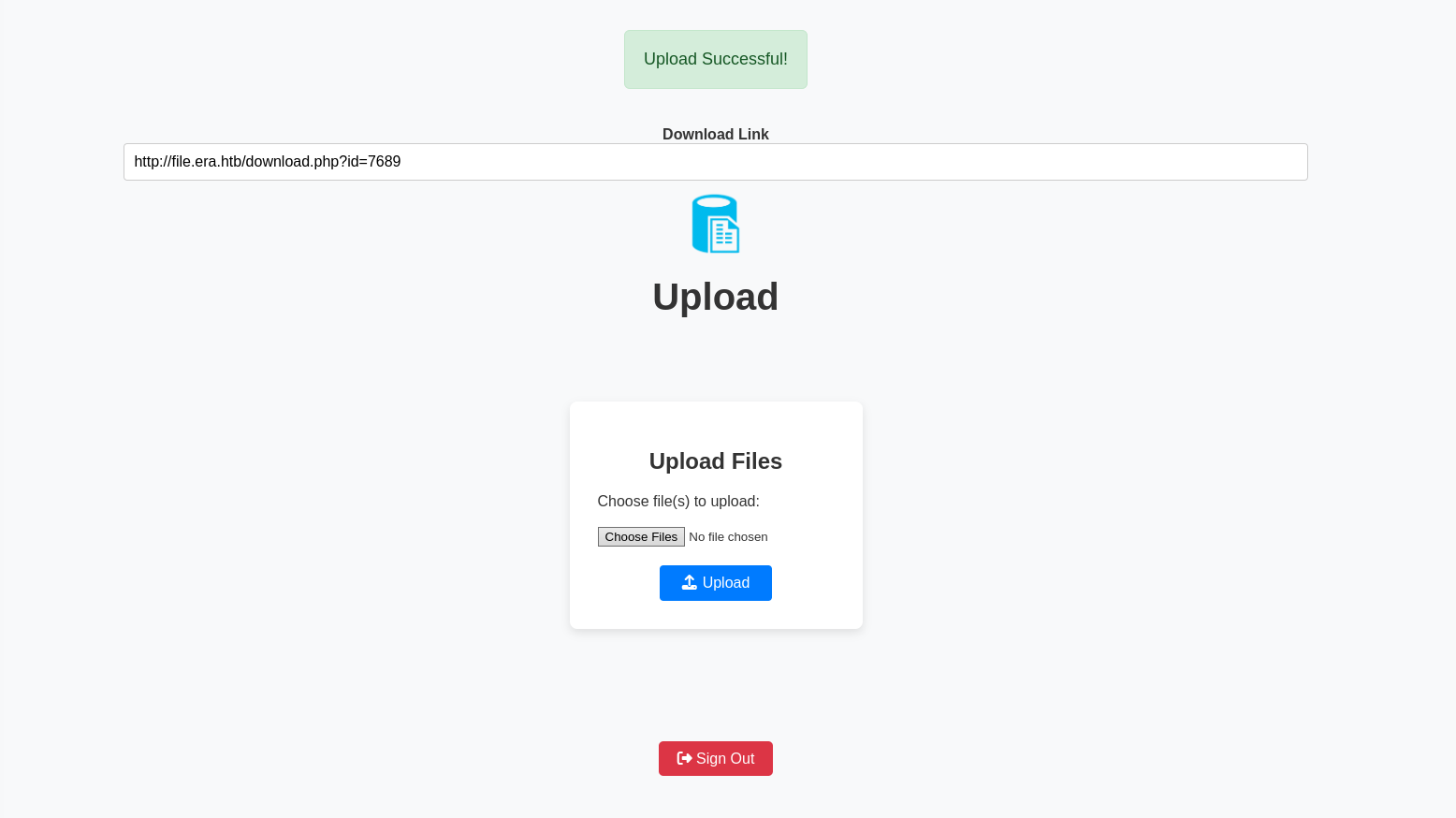Submit with the blue Upload button
The image size is (1456, 818).
(x=715, y=583)
